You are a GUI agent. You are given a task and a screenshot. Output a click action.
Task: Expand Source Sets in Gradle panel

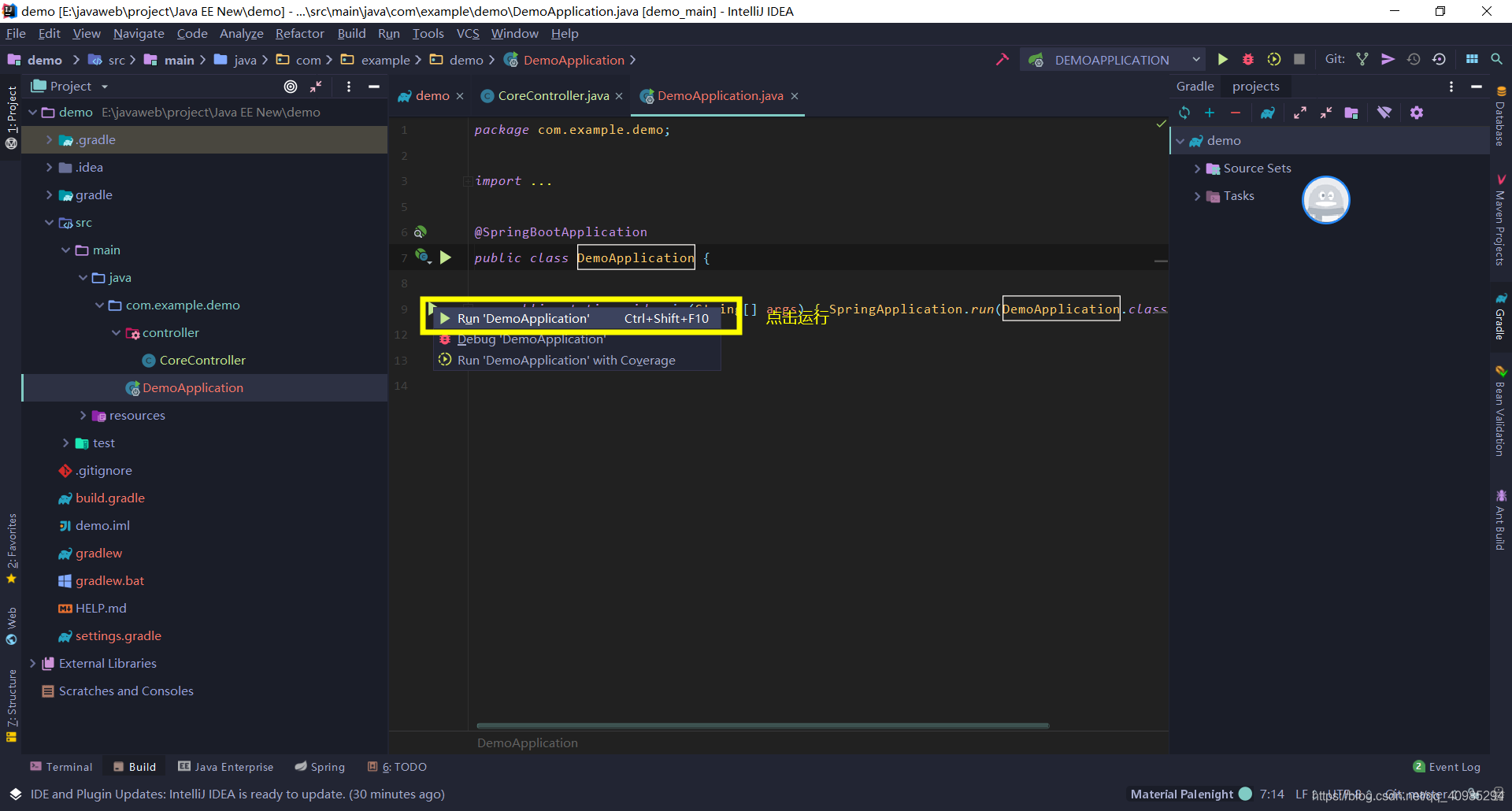tap(1197, 168)
